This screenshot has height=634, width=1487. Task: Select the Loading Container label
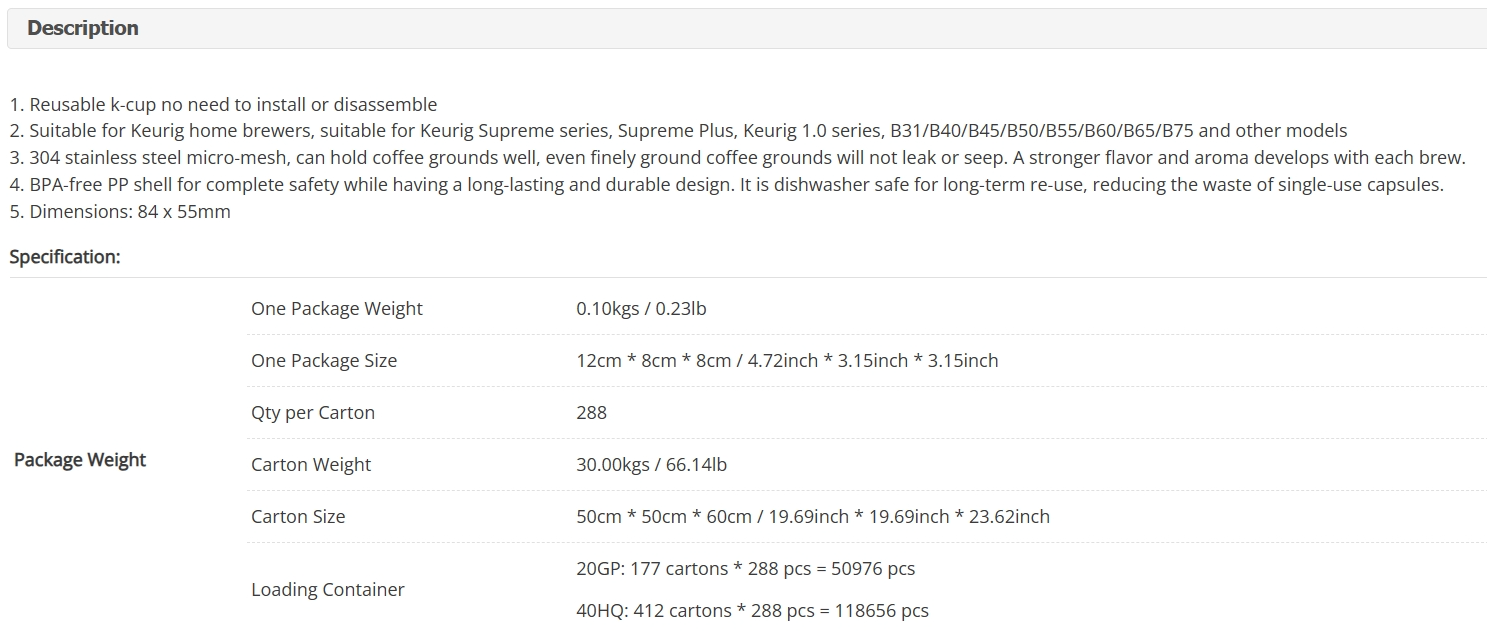tap(328, 589)
